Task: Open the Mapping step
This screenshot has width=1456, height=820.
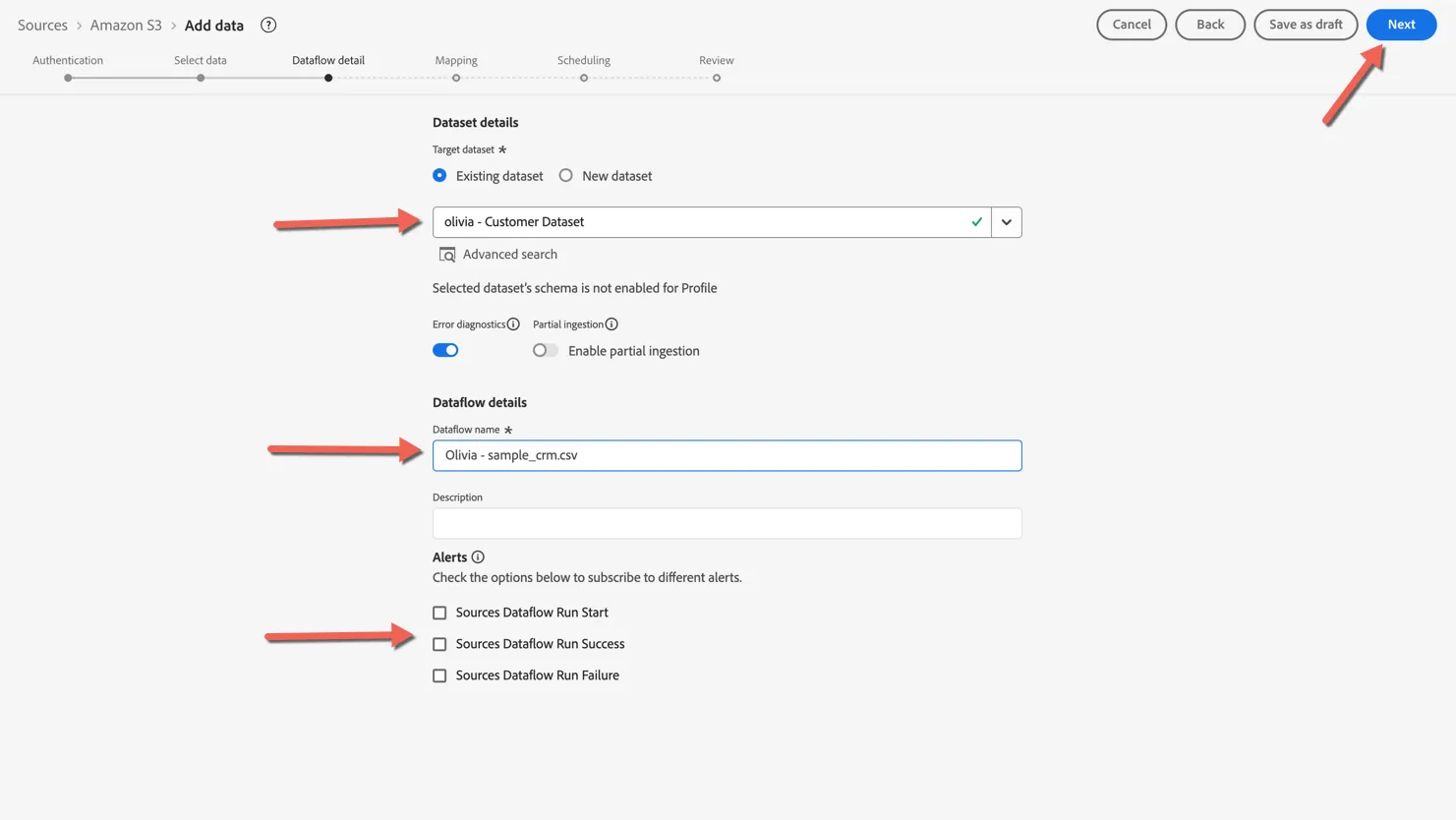Action: (x=456, y=66)
